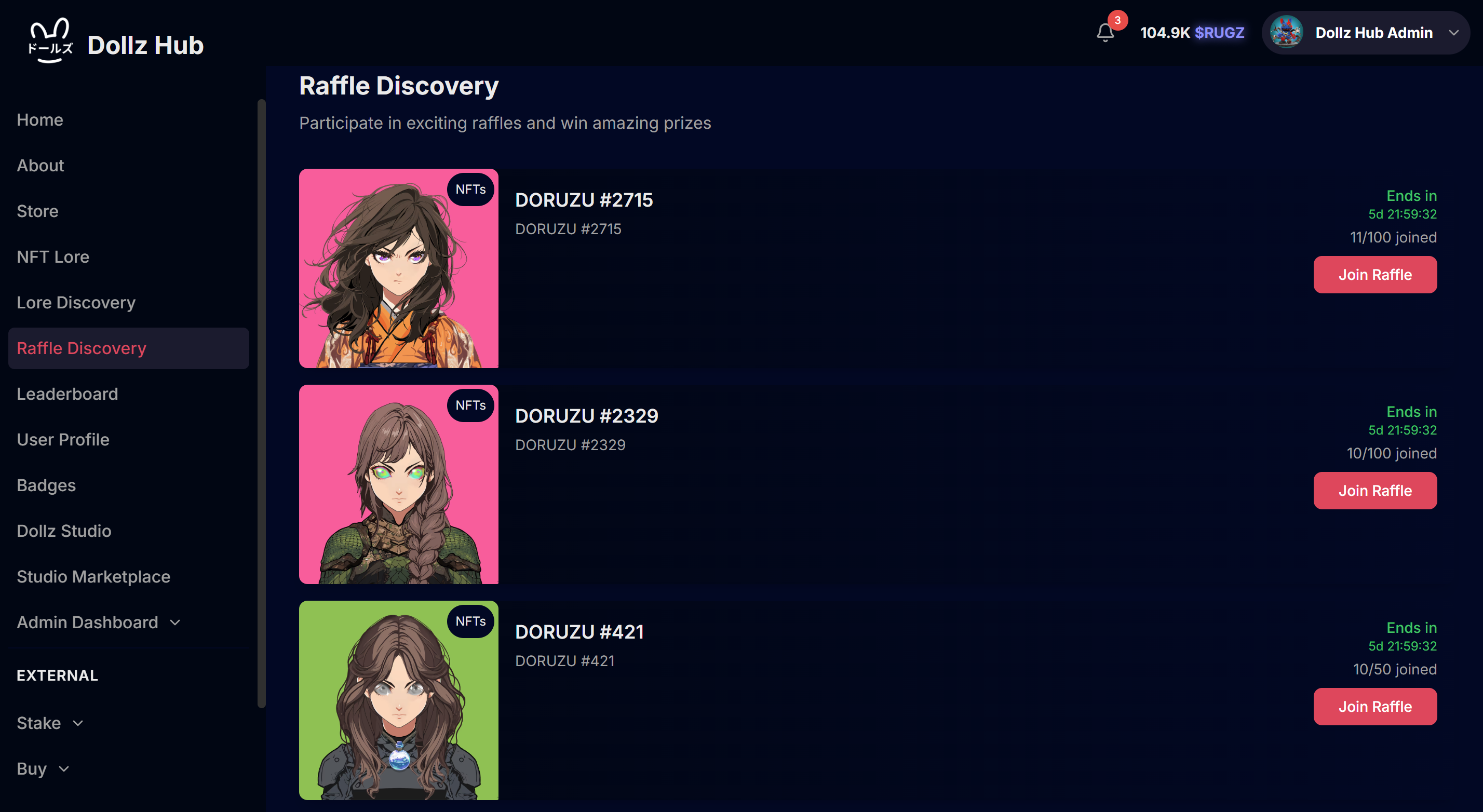Click NFTs badge on DORUZU #2329

[x=470, y=405]
